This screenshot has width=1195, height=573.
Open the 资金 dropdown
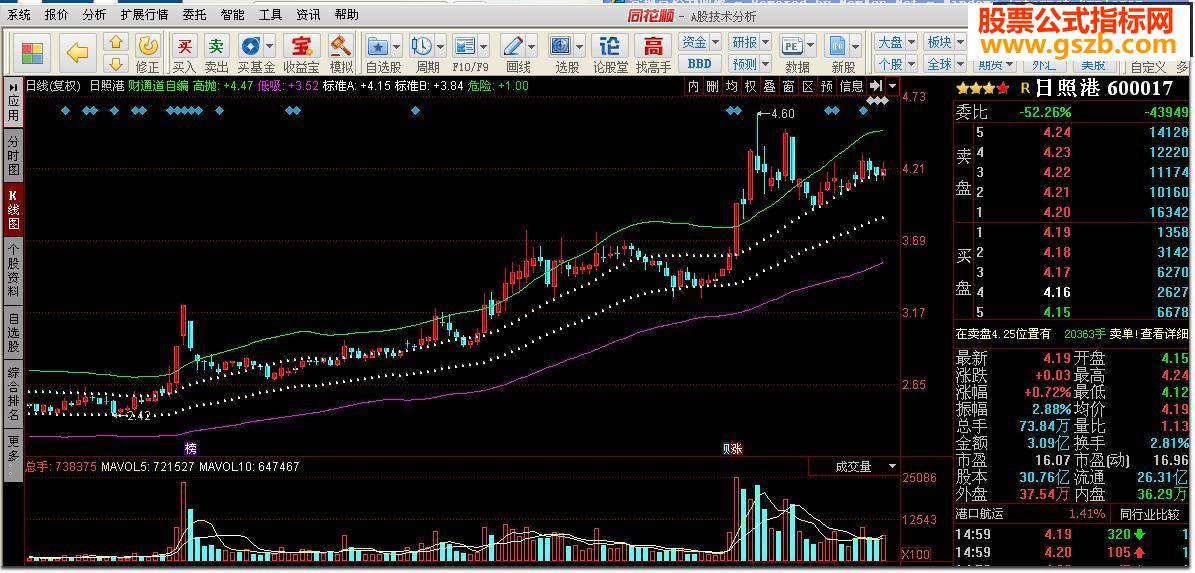click(700, 42)
